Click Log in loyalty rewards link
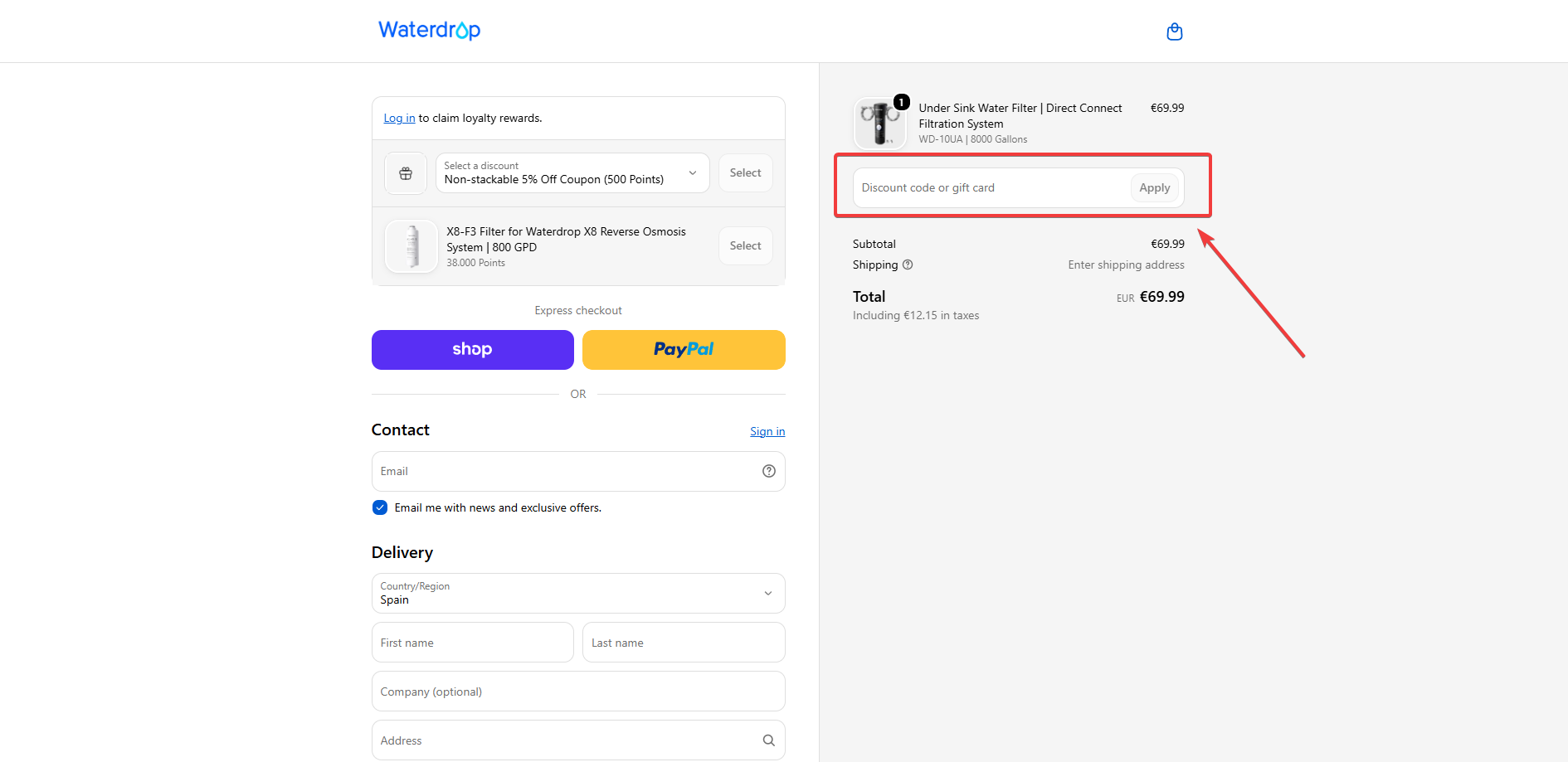Viewport: 1568px width, 762px height. (x=399, y=119)
